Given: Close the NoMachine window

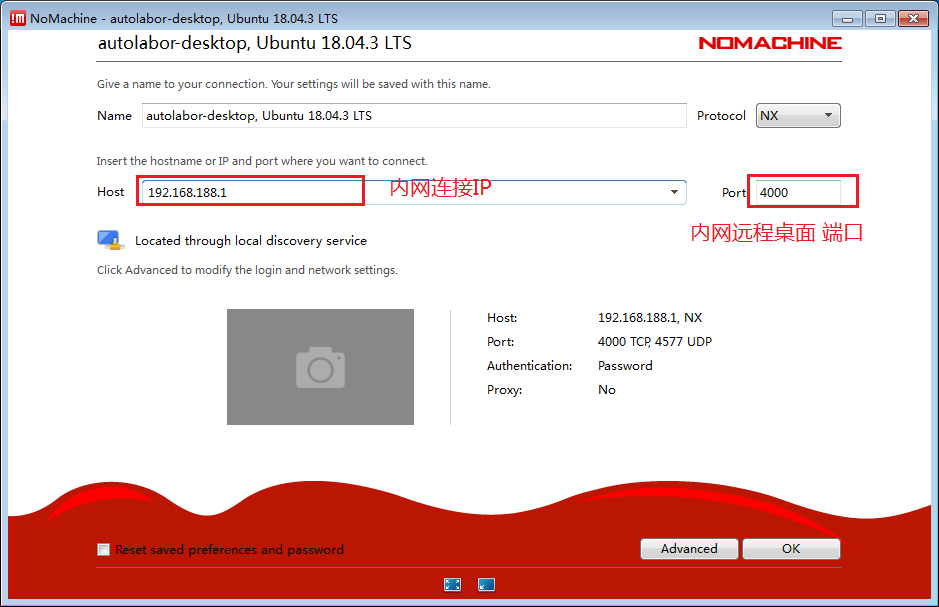Looking at the screenshot, I should (x=912, y=18).
